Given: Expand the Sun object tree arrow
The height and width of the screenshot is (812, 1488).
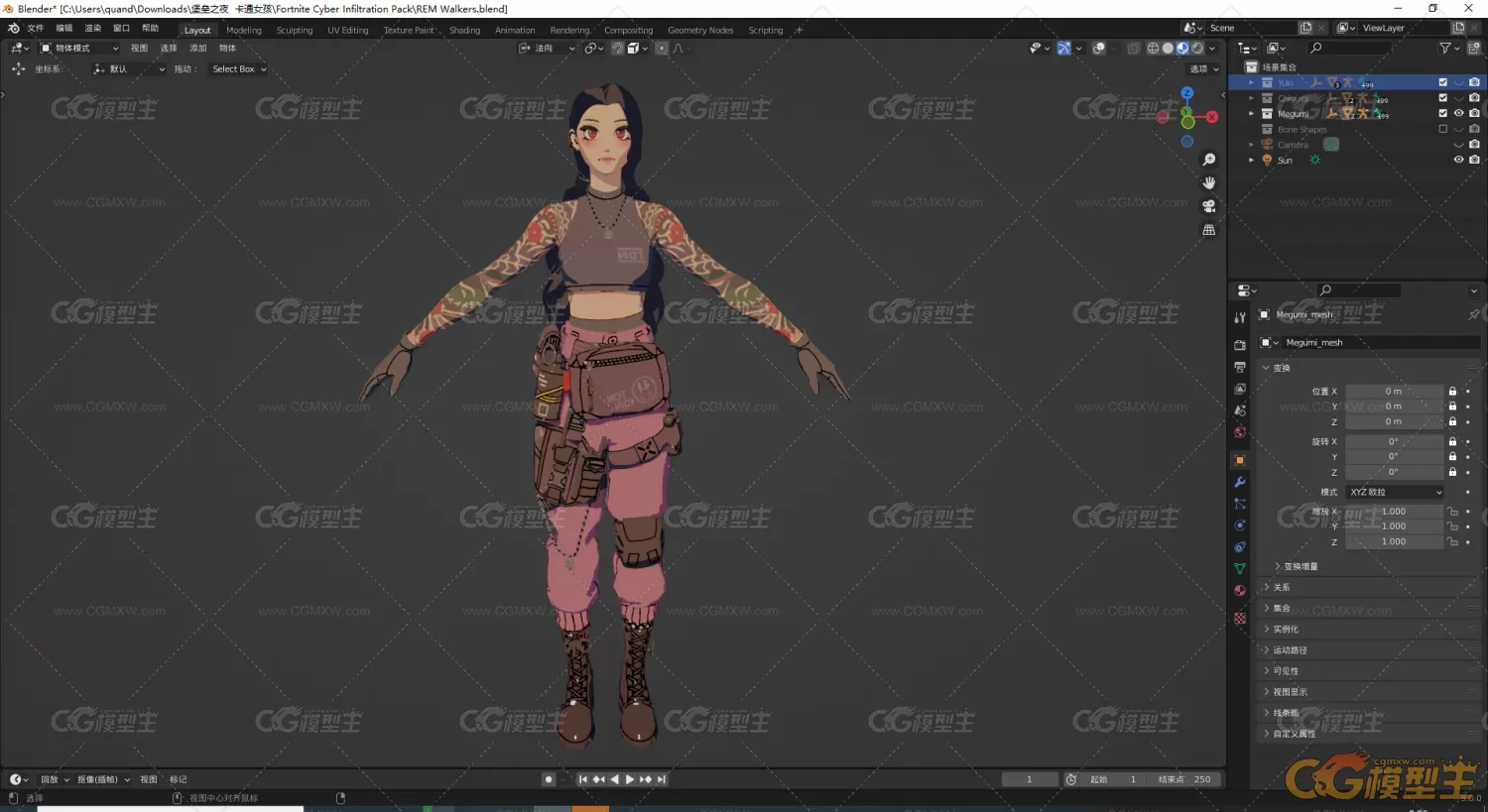Looking at the screenshot, I should click(x=1252, y=160).
